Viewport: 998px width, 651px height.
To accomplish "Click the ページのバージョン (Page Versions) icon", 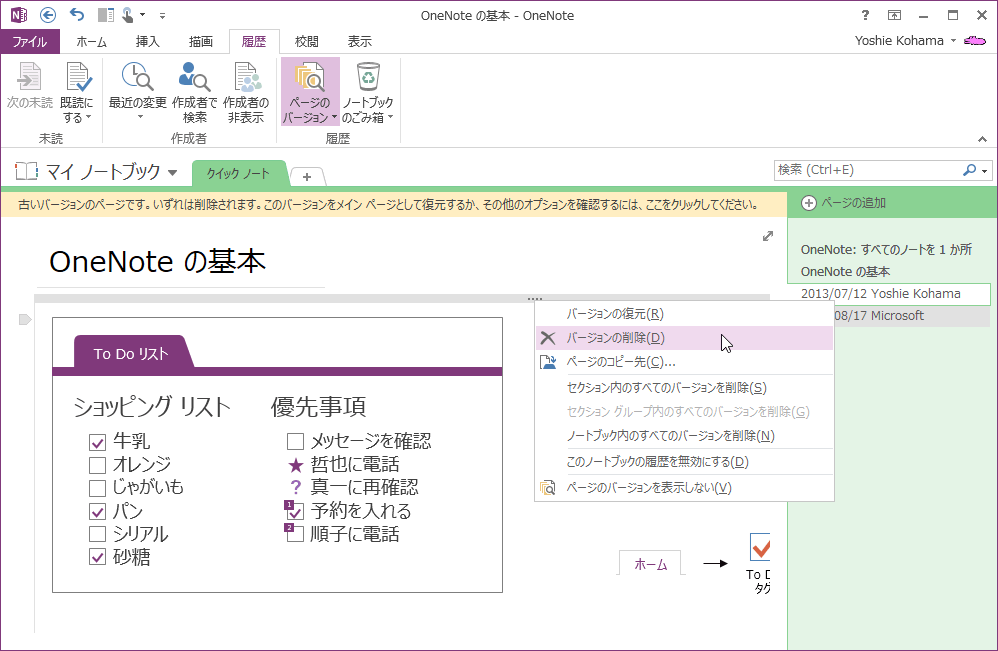I will pos(310,76).
